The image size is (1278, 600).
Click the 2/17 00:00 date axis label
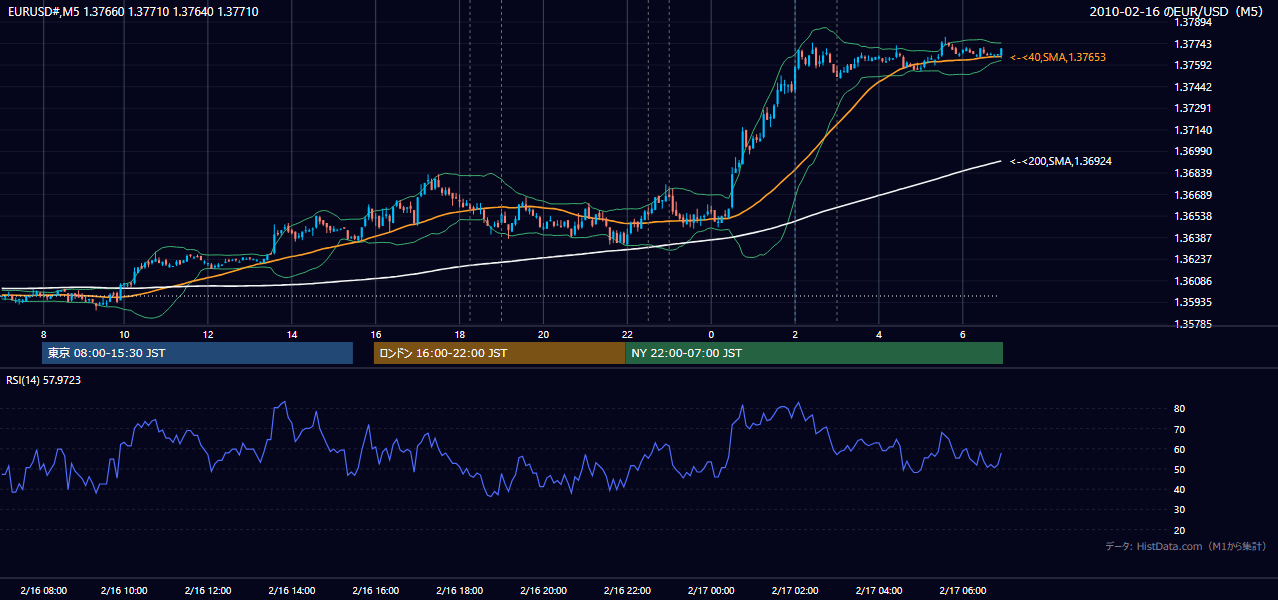point(710,590)
